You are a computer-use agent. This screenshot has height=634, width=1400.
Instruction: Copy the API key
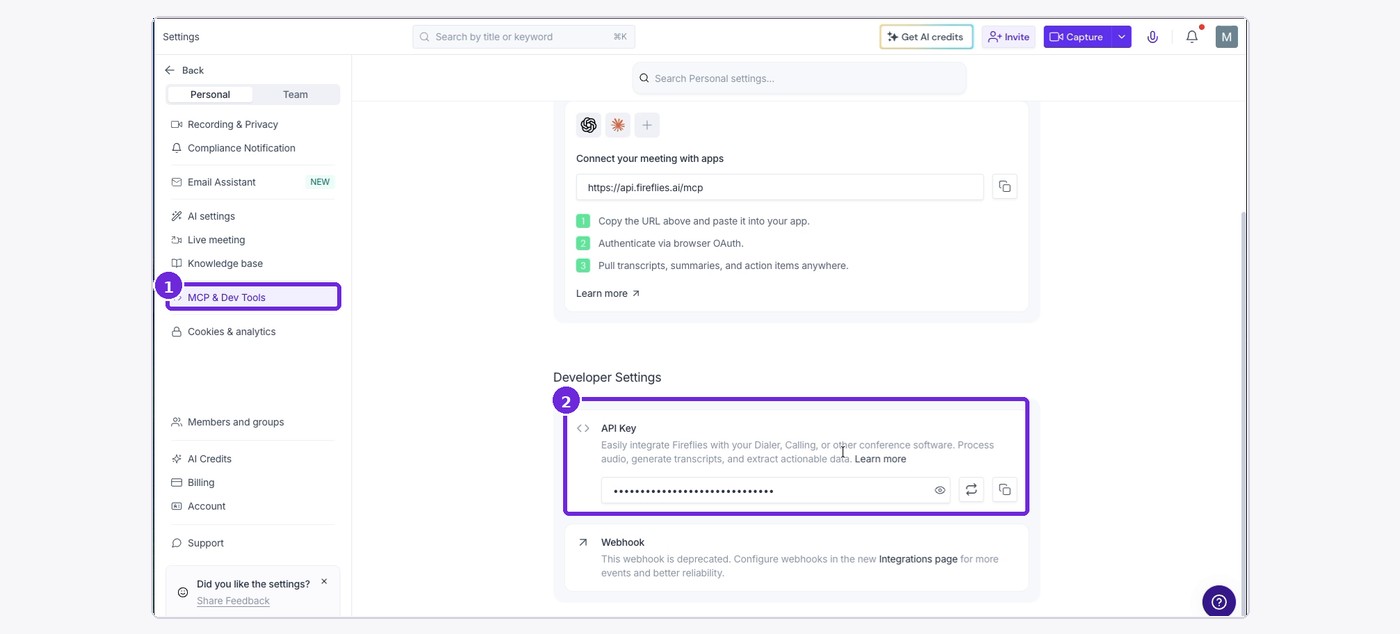click(1005, 490)
